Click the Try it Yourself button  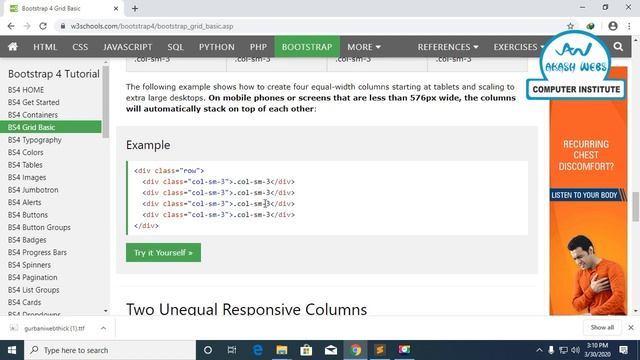(x=163, y=253)
